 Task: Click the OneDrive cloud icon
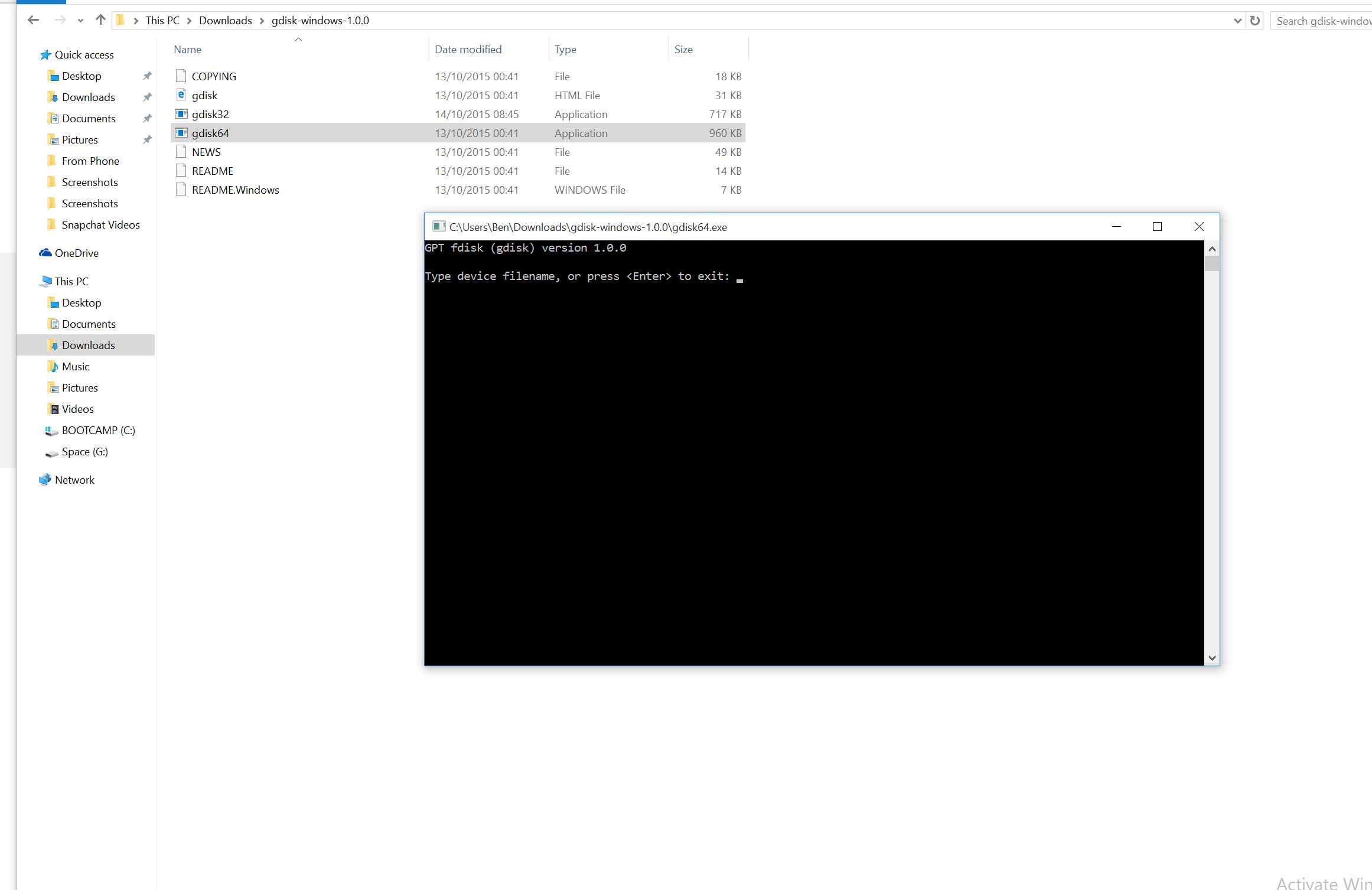pos(45,253)
